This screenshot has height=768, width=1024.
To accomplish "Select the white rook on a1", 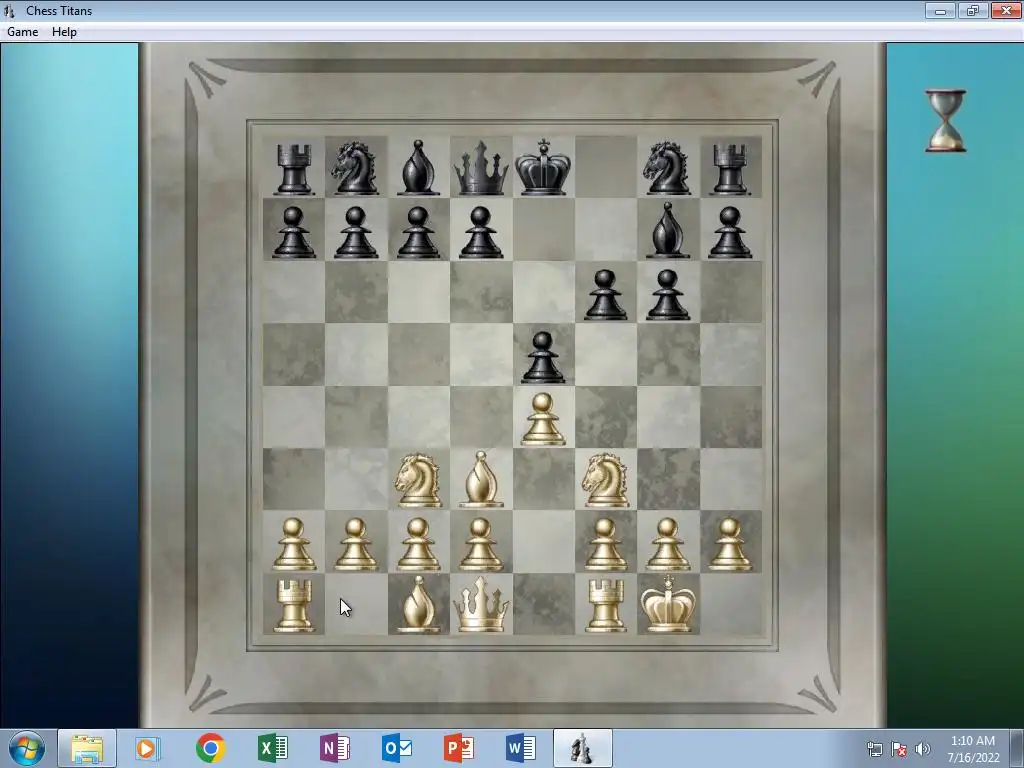I will pyautogui.click(x=294, y=607).
